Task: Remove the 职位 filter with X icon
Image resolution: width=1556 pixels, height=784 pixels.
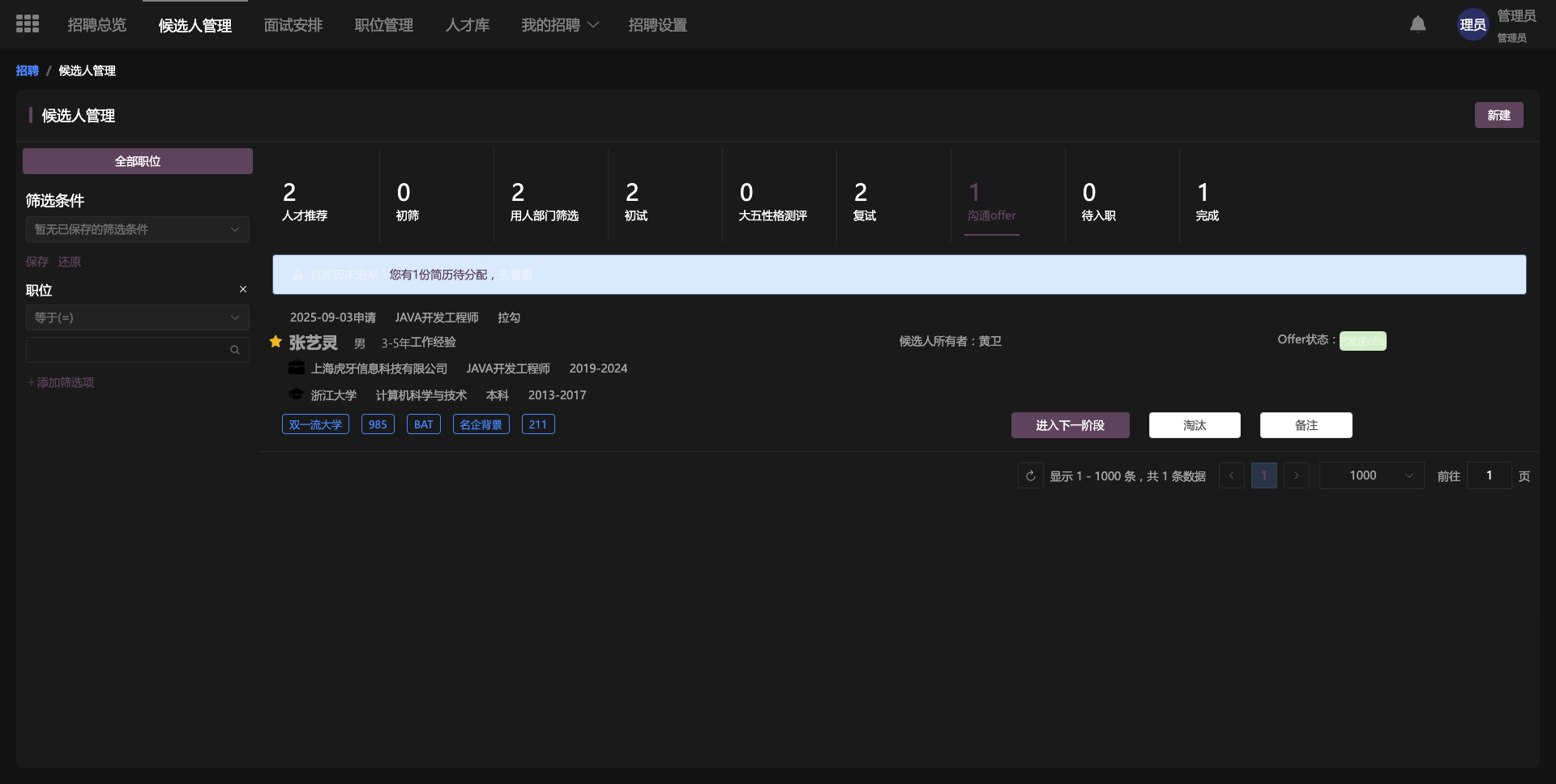Action: pyautogui.click(x=242, y=289)
